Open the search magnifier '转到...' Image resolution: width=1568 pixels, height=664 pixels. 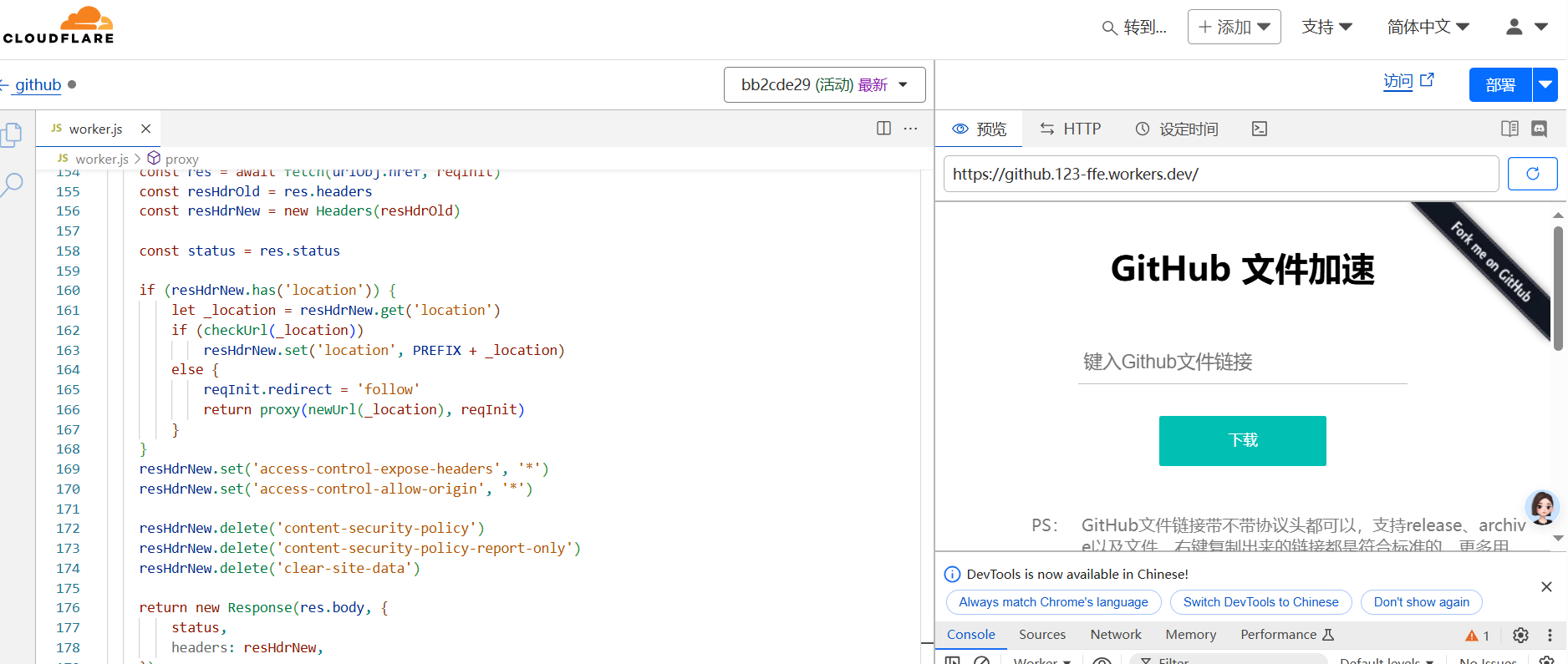coord(1133,28)
